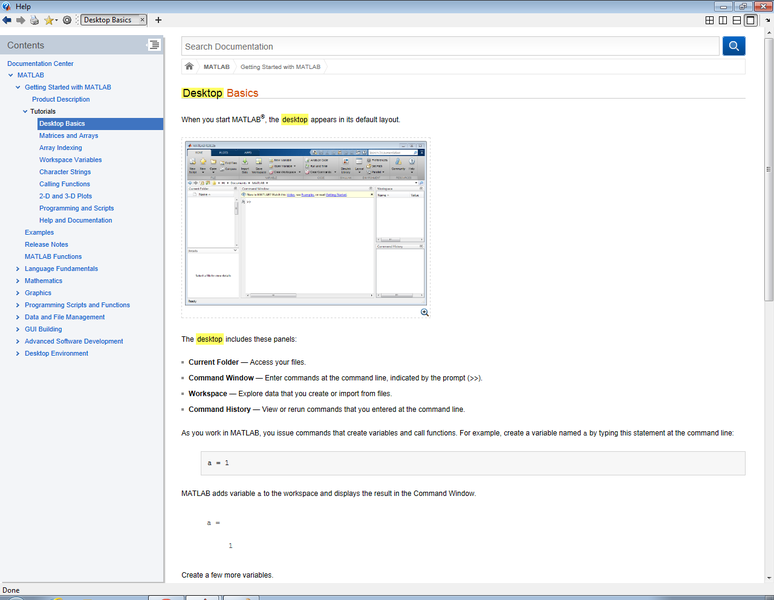Viewport: 774px width, 600px height.
Task: Click the scrollbar up arrow
Action: [x=769, y=33]
